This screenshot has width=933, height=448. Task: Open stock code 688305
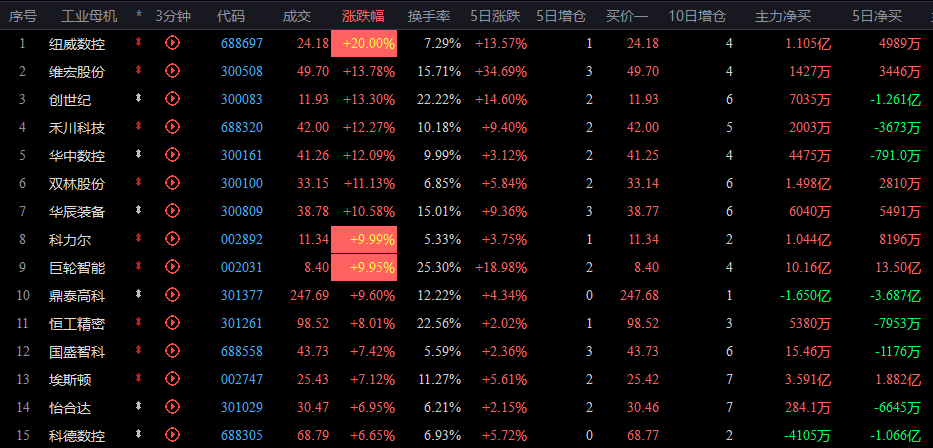[x=242, y=436]
